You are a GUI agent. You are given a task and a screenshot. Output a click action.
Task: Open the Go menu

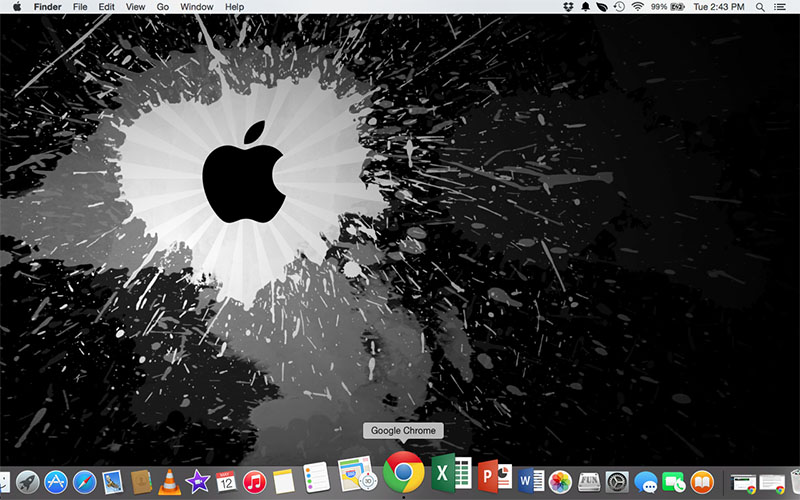click(x=162, y=7)
